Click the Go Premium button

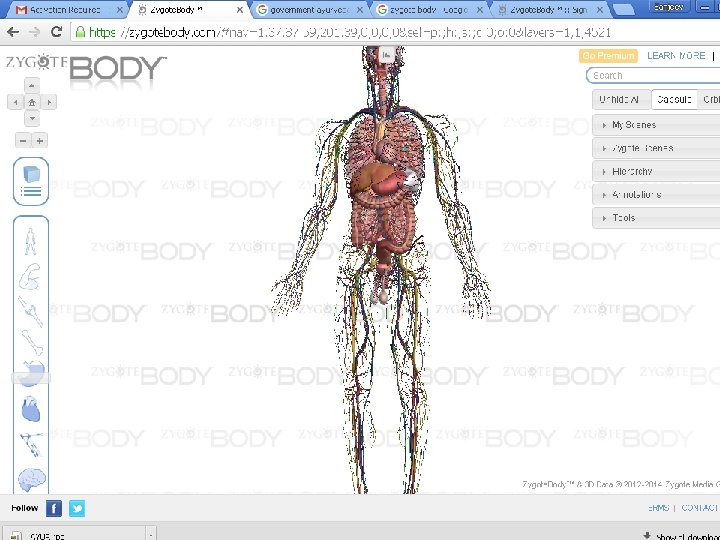pyautogui.click(x=608, y=56)
